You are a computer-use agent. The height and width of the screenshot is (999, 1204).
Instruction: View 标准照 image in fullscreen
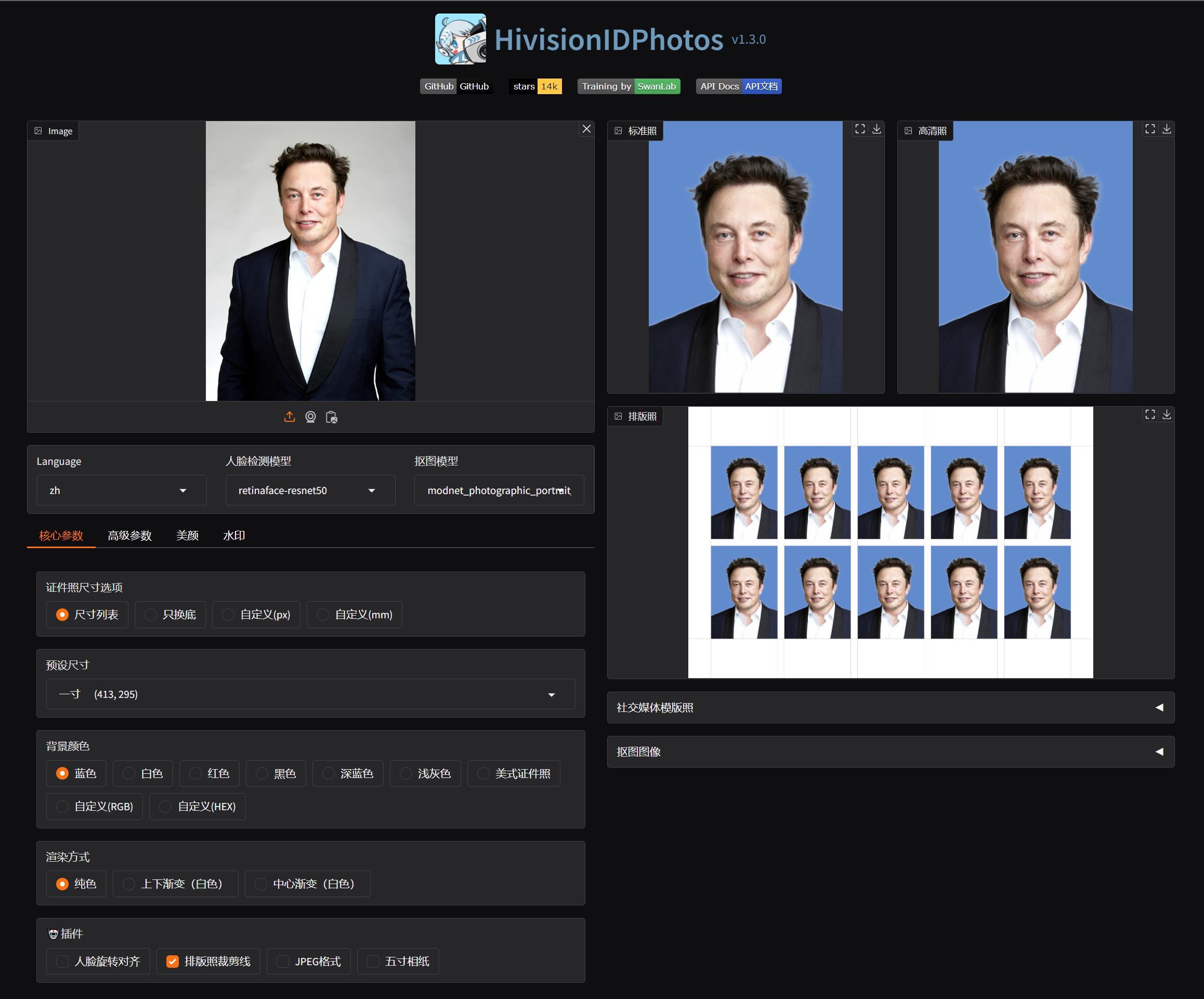tap(859, 129)
